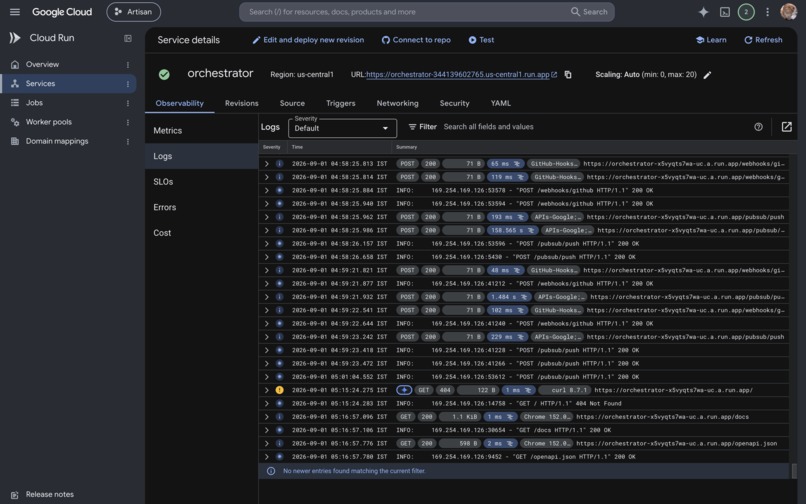Open more options for Services

[x=127, y=84]
